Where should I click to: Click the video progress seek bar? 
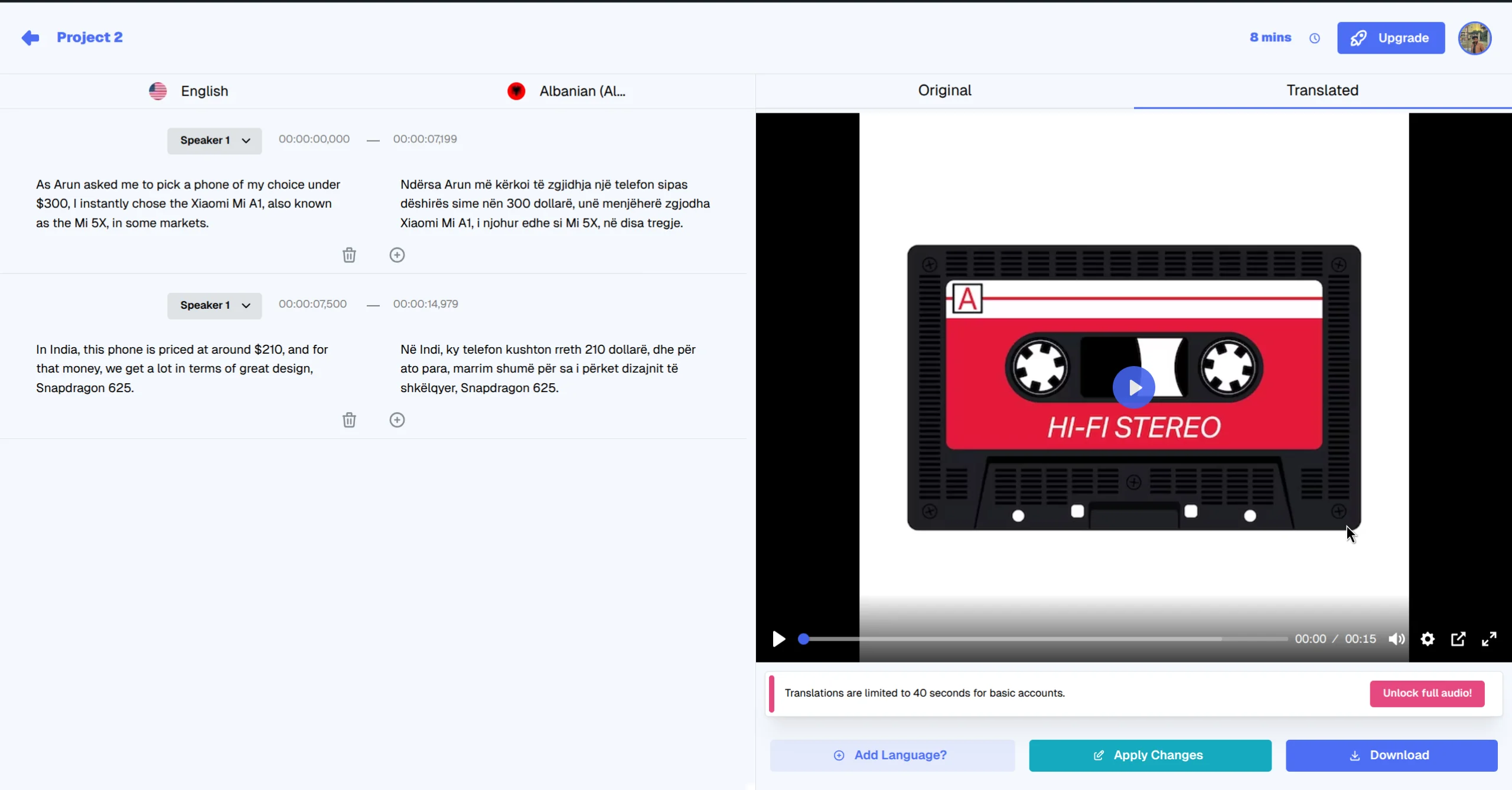[1045, 639]
